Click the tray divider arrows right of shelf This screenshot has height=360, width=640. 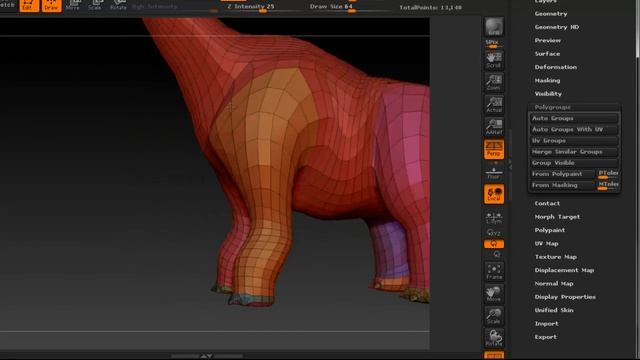tap(510, 164)
